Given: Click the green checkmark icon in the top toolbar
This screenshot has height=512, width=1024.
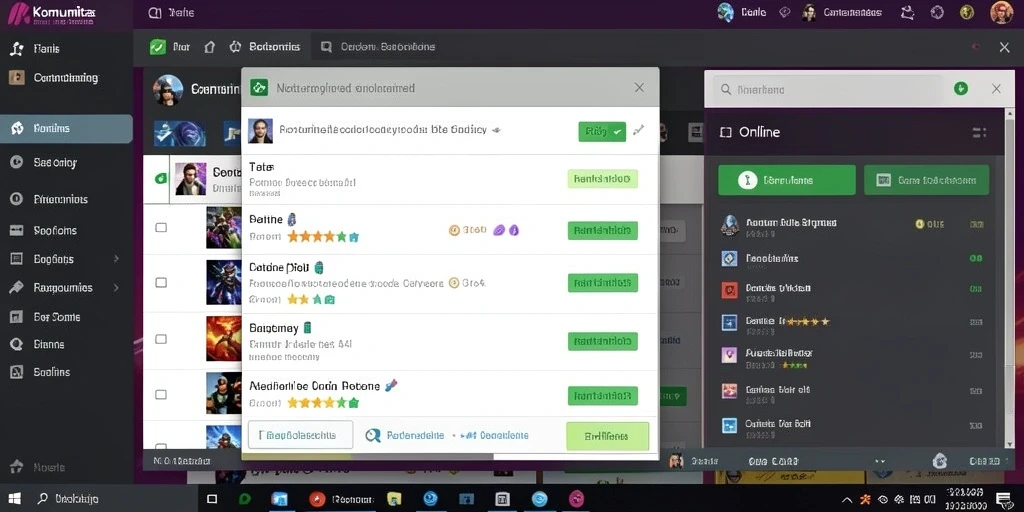Looking at the screenshot, I should tap(157, 47).
